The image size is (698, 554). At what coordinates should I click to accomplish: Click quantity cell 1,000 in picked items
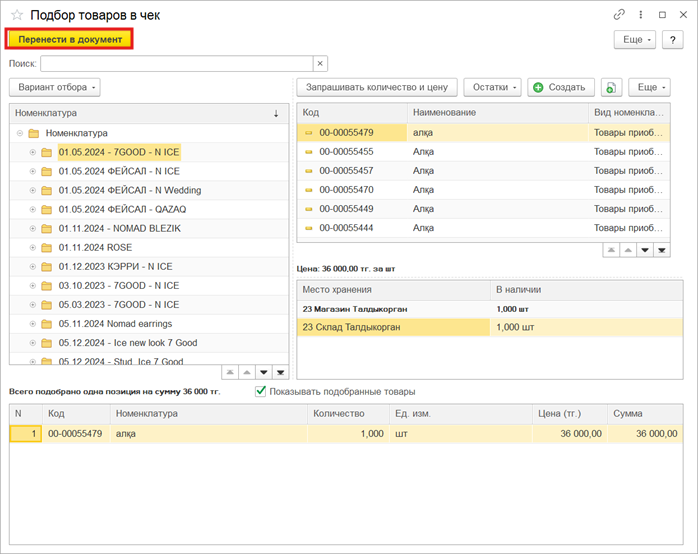(348, 434)
